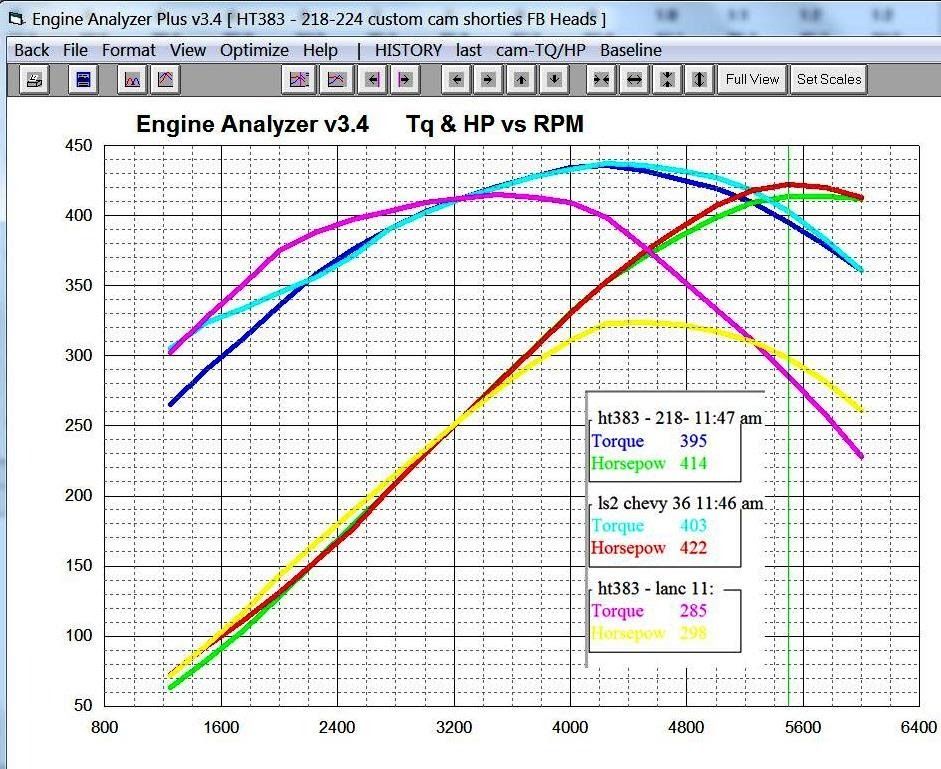The image size is (941, 769).
Task: Click magenta Torque 285 legend entry
Action: [649, 611]
